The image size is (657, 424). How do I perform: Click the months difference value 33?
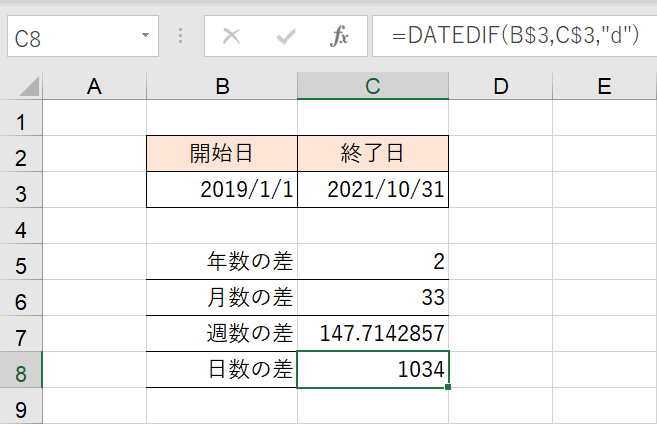[x=373, y=298]
